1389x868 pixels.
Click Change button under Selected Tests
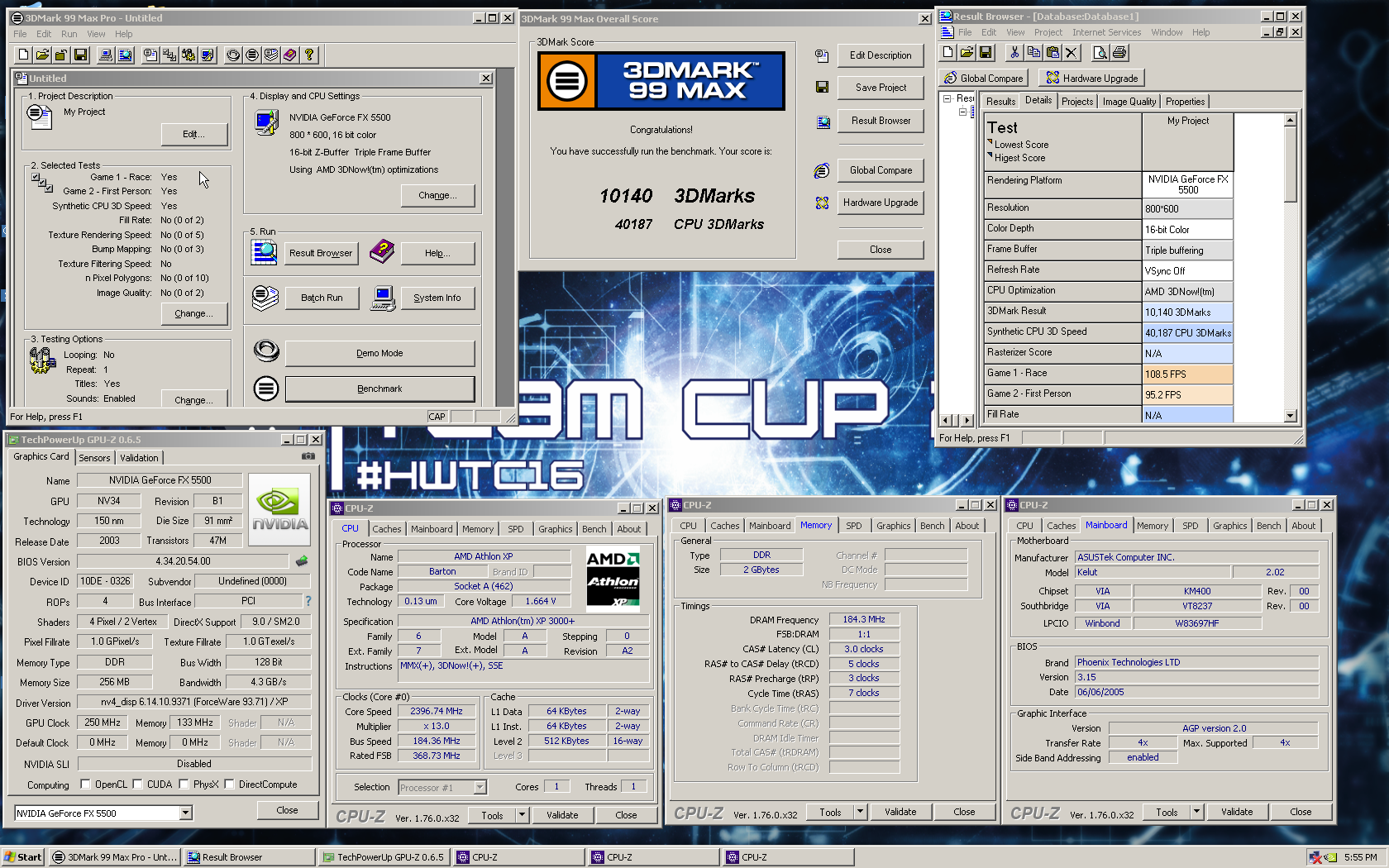coord(194,313)
